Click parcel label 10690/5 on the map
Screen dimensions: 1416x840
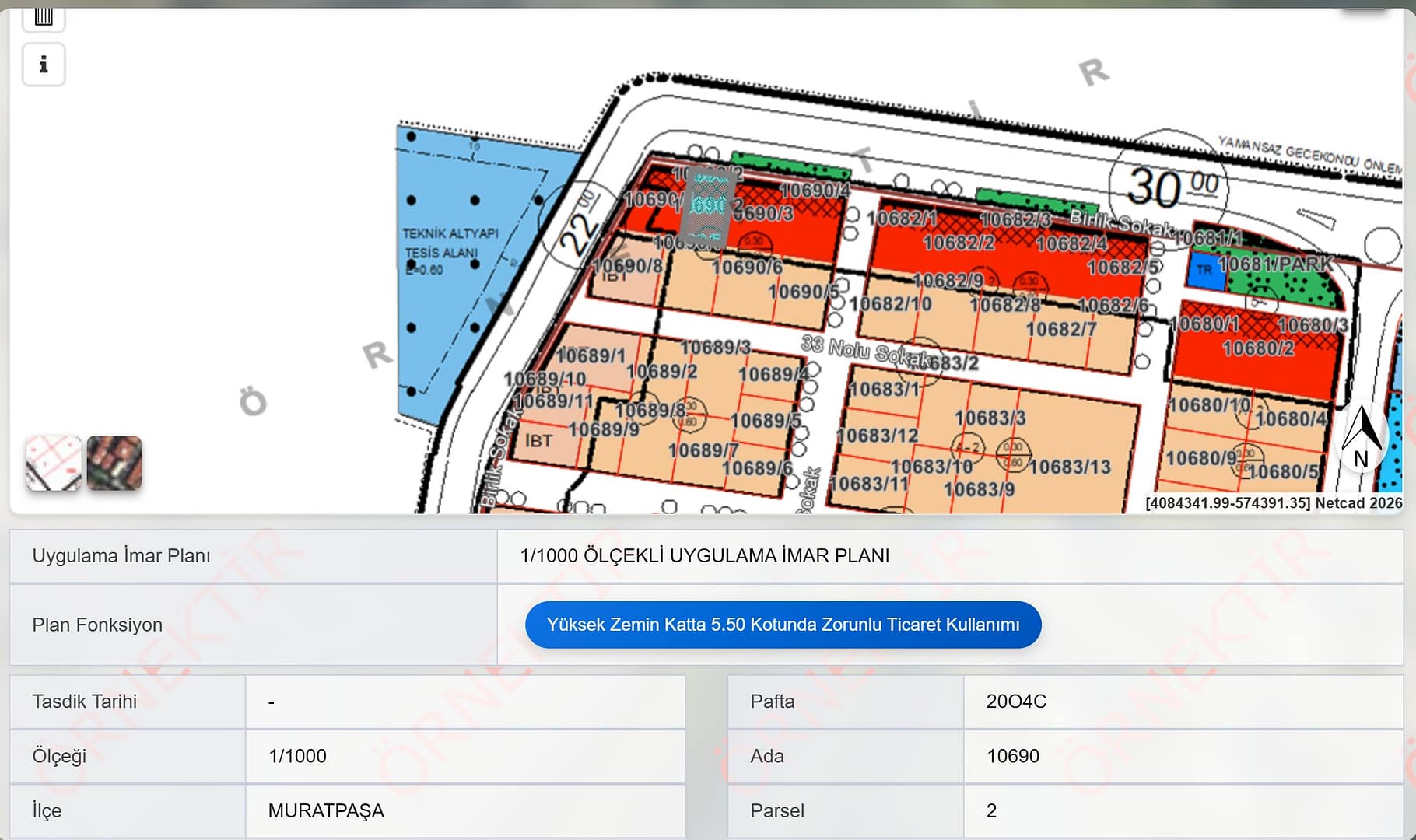(804, 292)
